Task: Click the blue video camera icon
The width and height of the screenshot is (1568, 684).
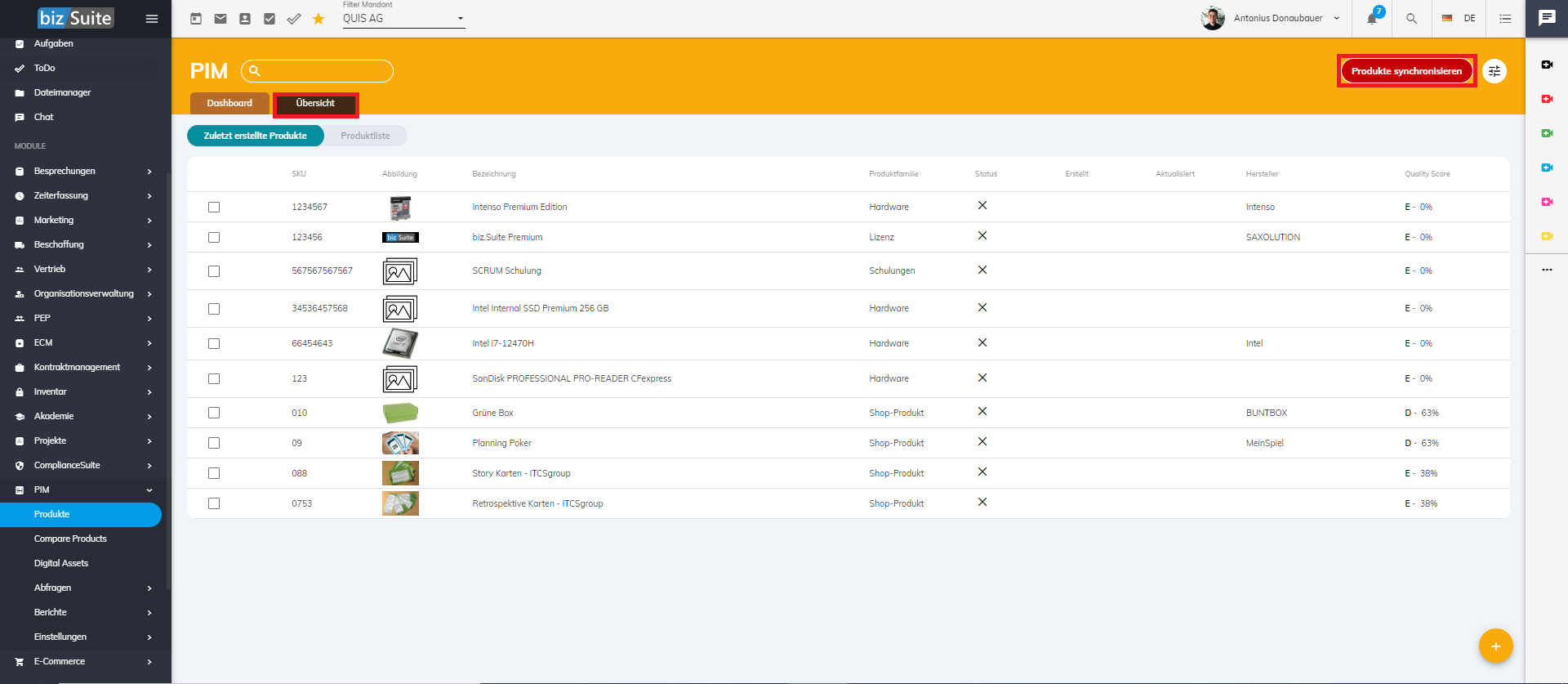Action: coord(1547,168)
